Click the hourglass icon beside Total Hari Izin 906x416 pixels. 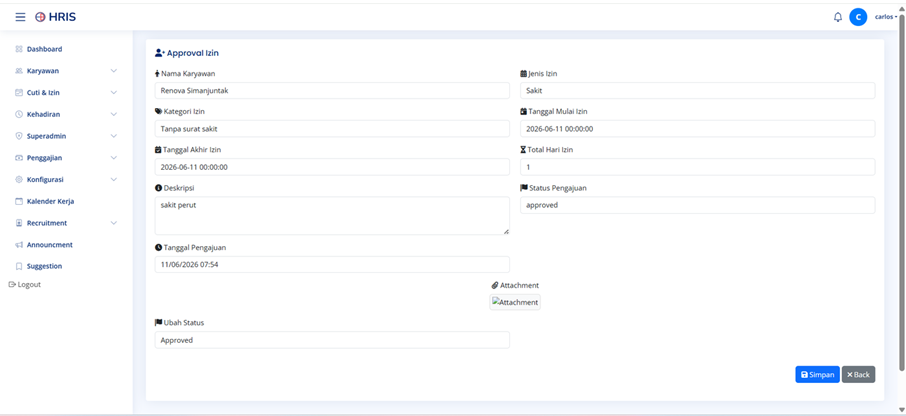pos(523,150)
